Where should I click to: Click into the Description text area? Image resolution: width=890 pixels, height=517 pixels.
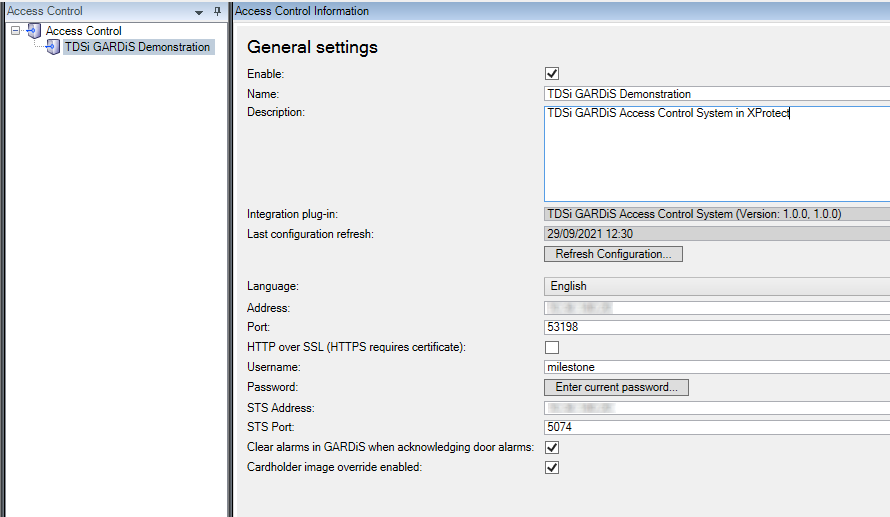[x=717, y=154]
